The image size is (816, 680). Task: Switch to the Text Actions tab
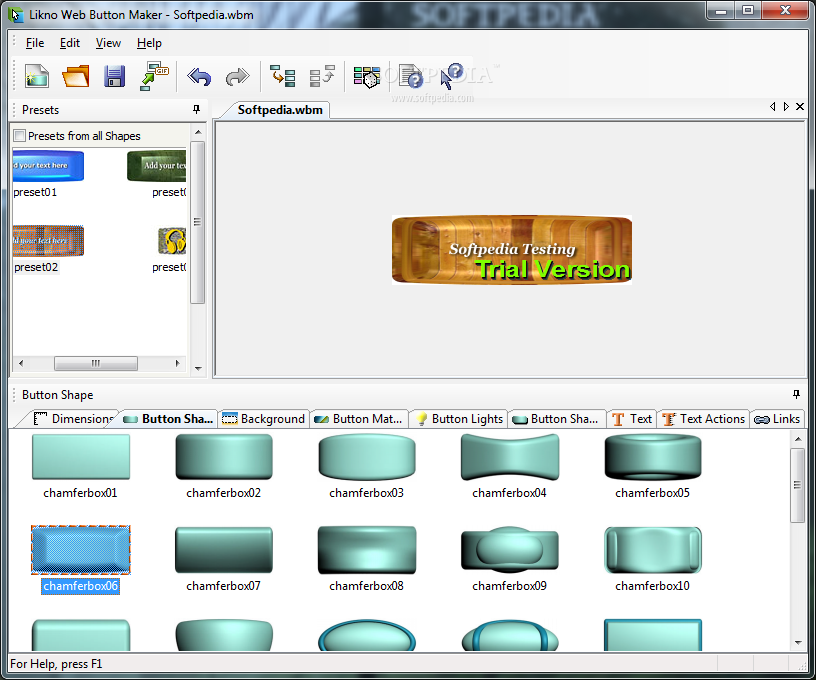point(704,419)
